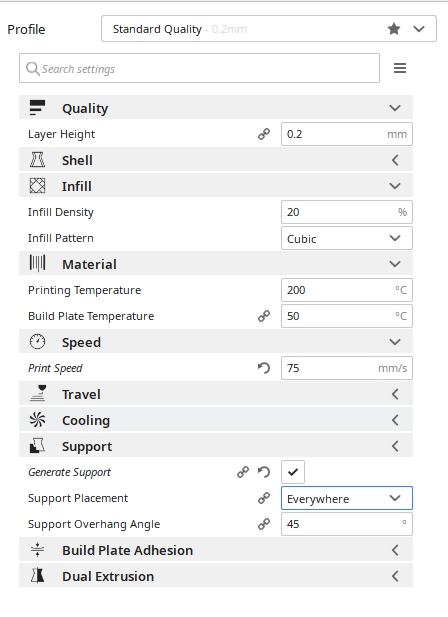The width and height of the screenshot is (448, 617).
Task: Click the Layer Height setting label
Action: tap(61, 134)
